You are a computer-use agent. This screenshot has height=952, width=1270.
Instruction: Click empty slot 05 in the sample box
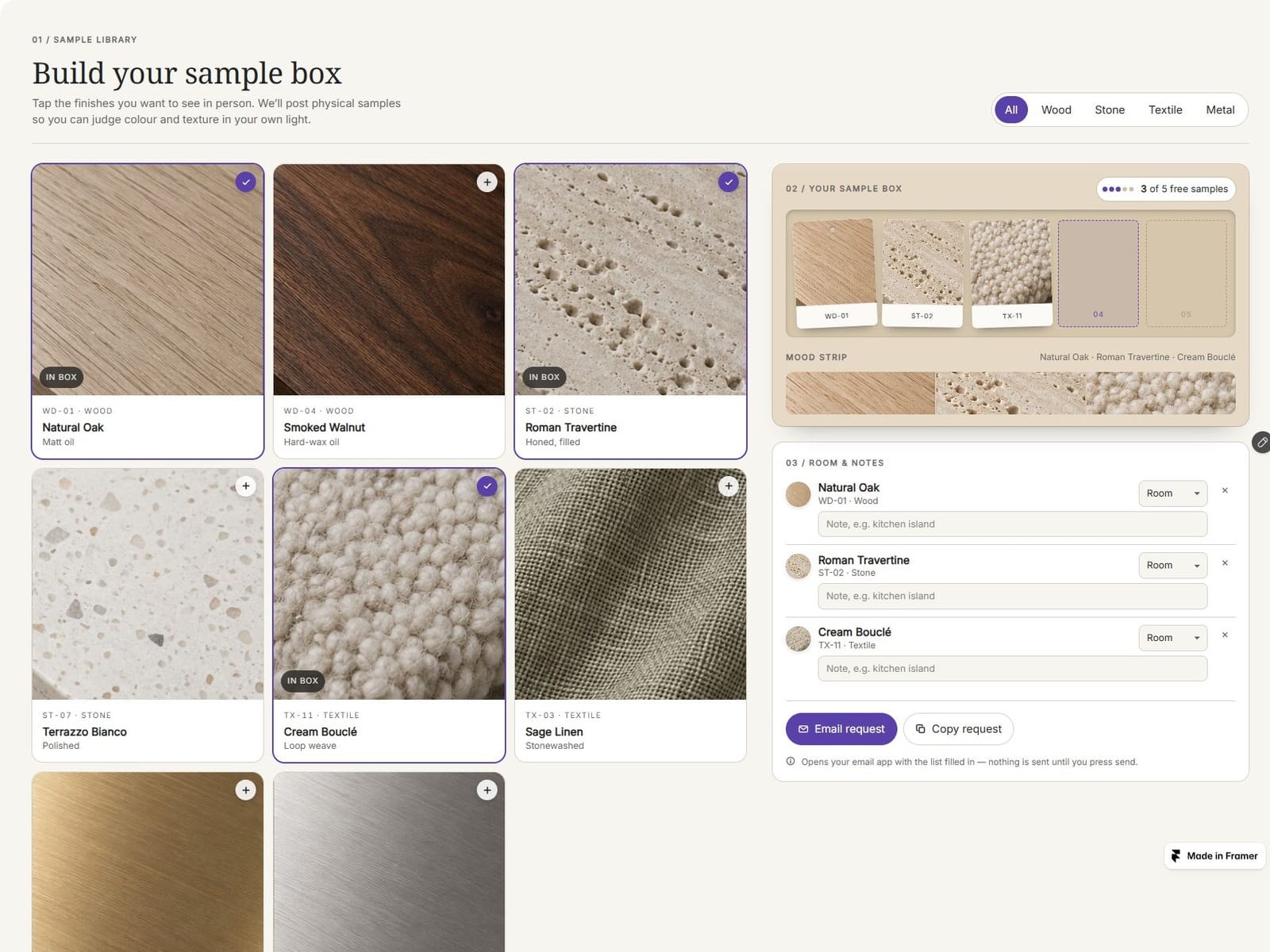coord(1186,273)
